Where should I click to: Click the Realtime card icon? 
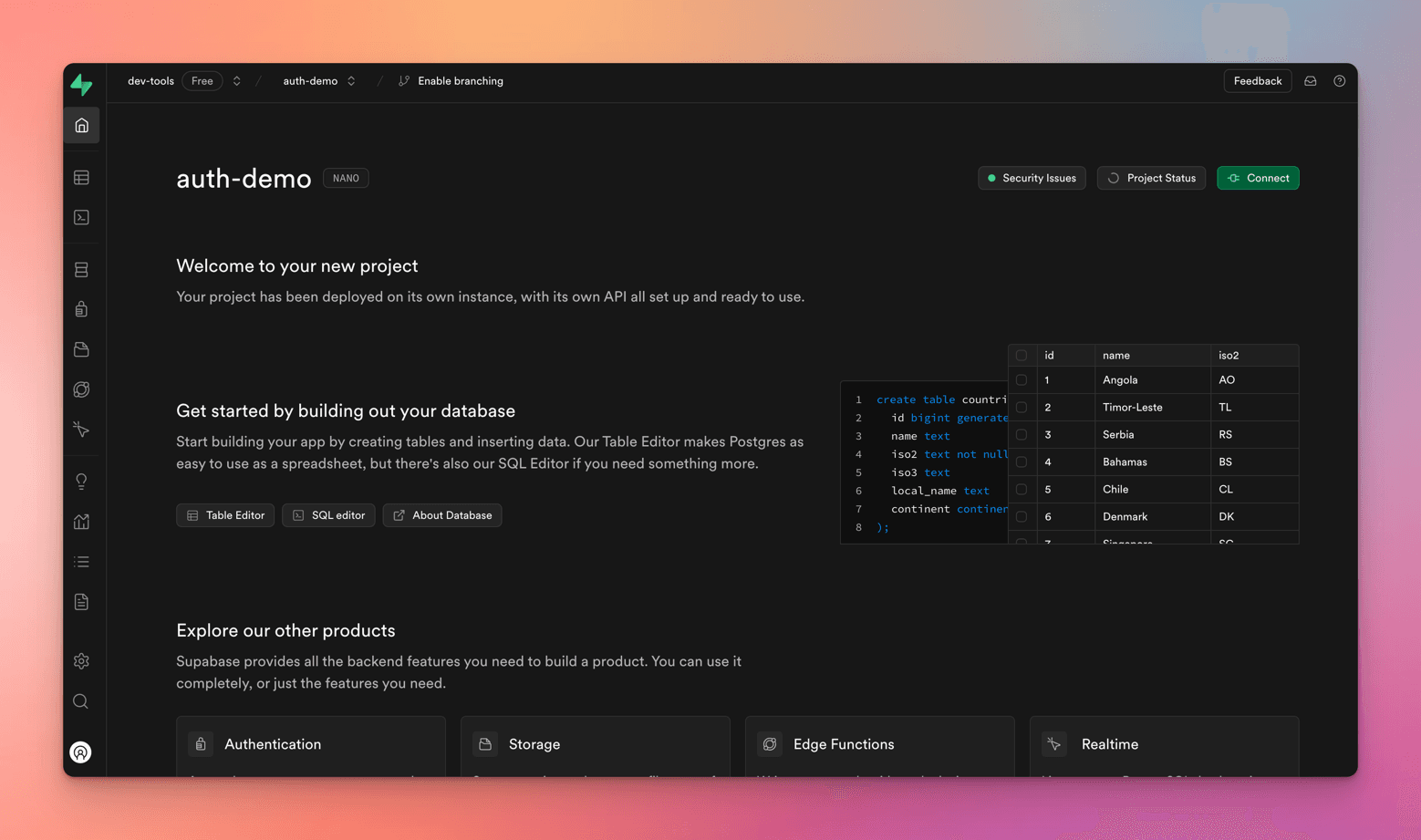point(1054,744)
